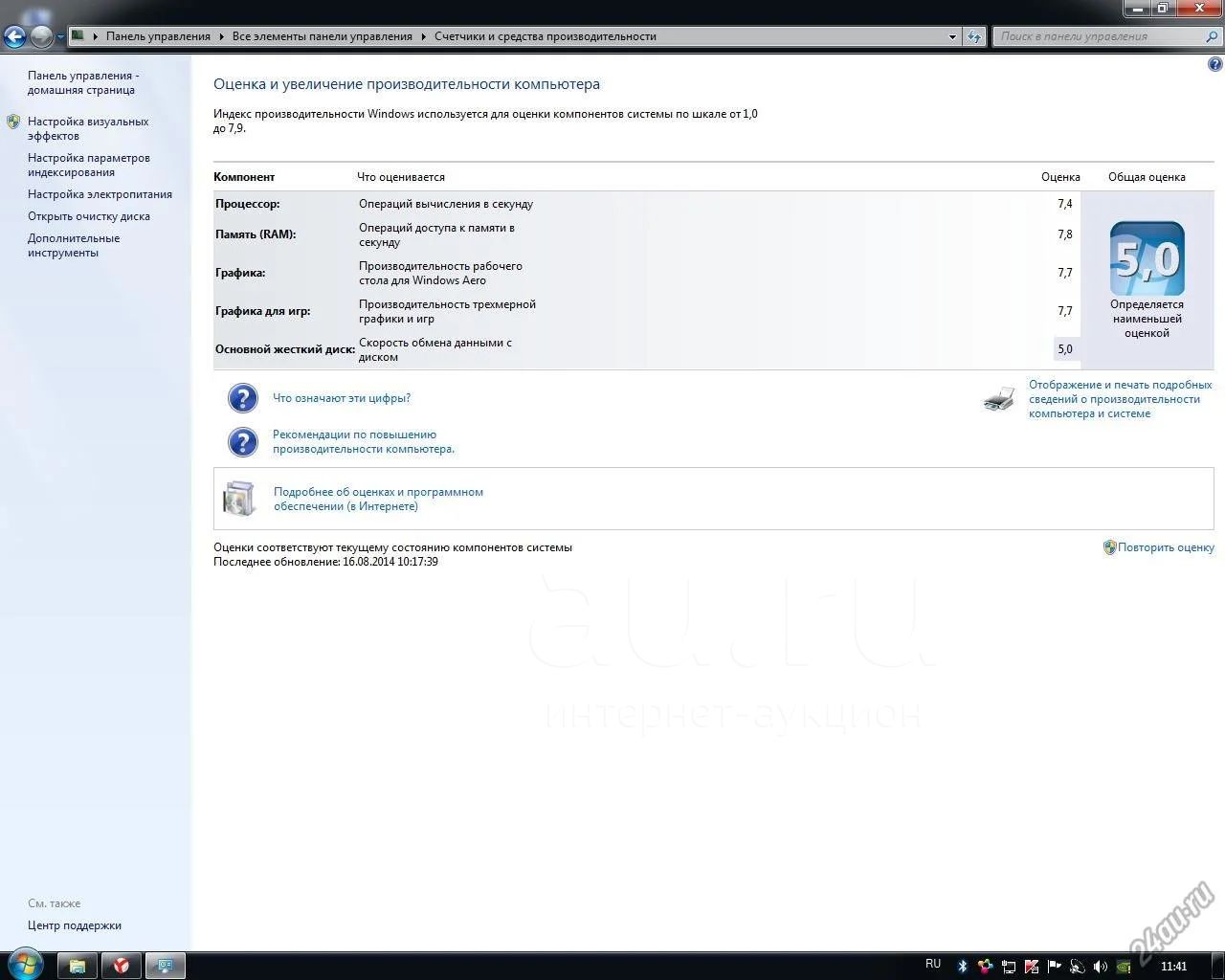Click the magnifier search icon
1225x980 pixels.
(1213, 36)
